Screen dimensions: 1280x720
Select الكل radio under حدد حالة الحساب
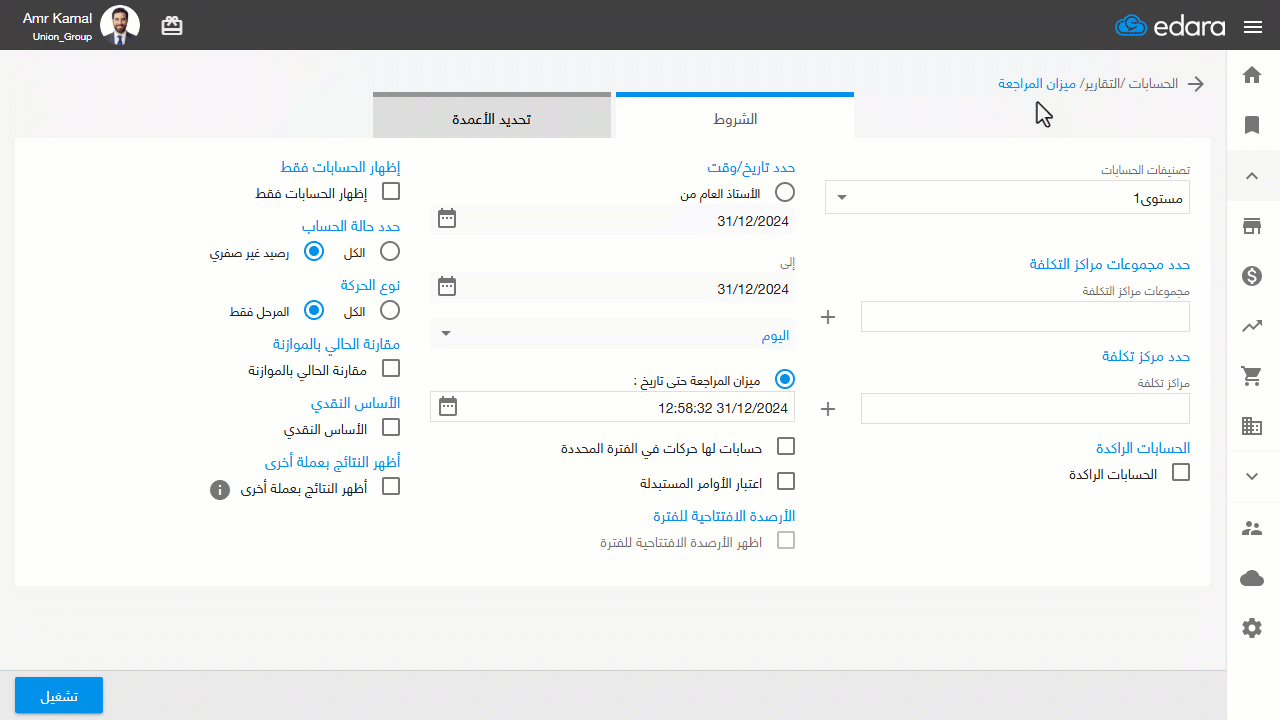pyautogui.click(x=391, y=251)
